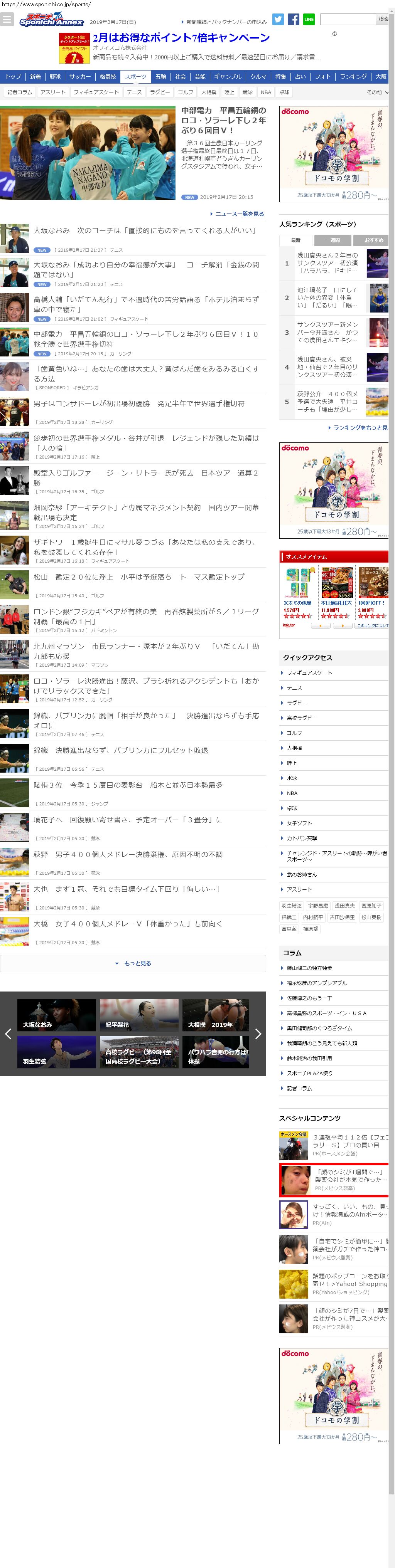
Task: Expand the その他 category dropdown
Action: (377, 92)
